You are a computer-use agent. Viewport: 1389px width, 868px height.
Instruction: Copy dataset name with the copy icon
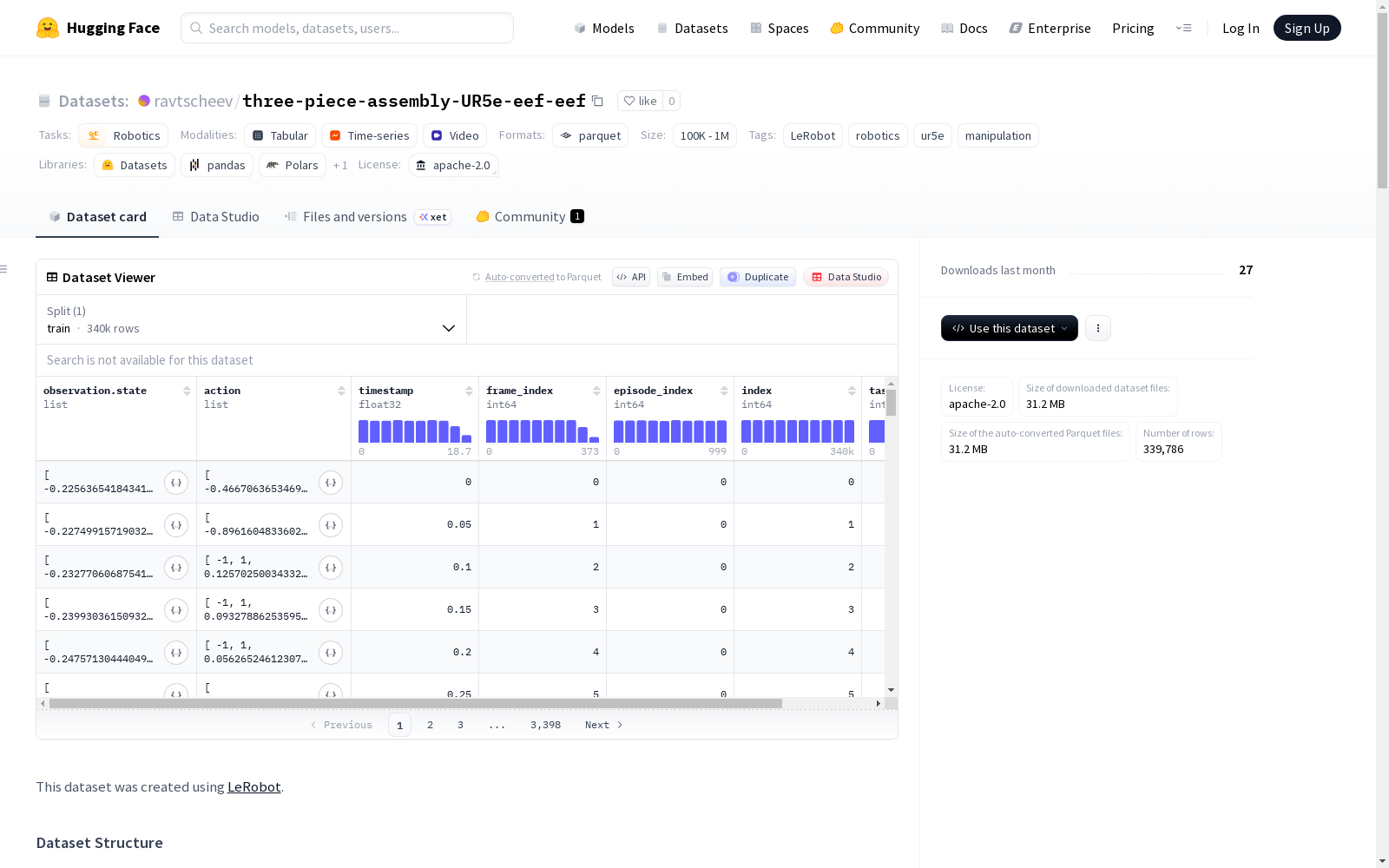click(x=597, y=101)
